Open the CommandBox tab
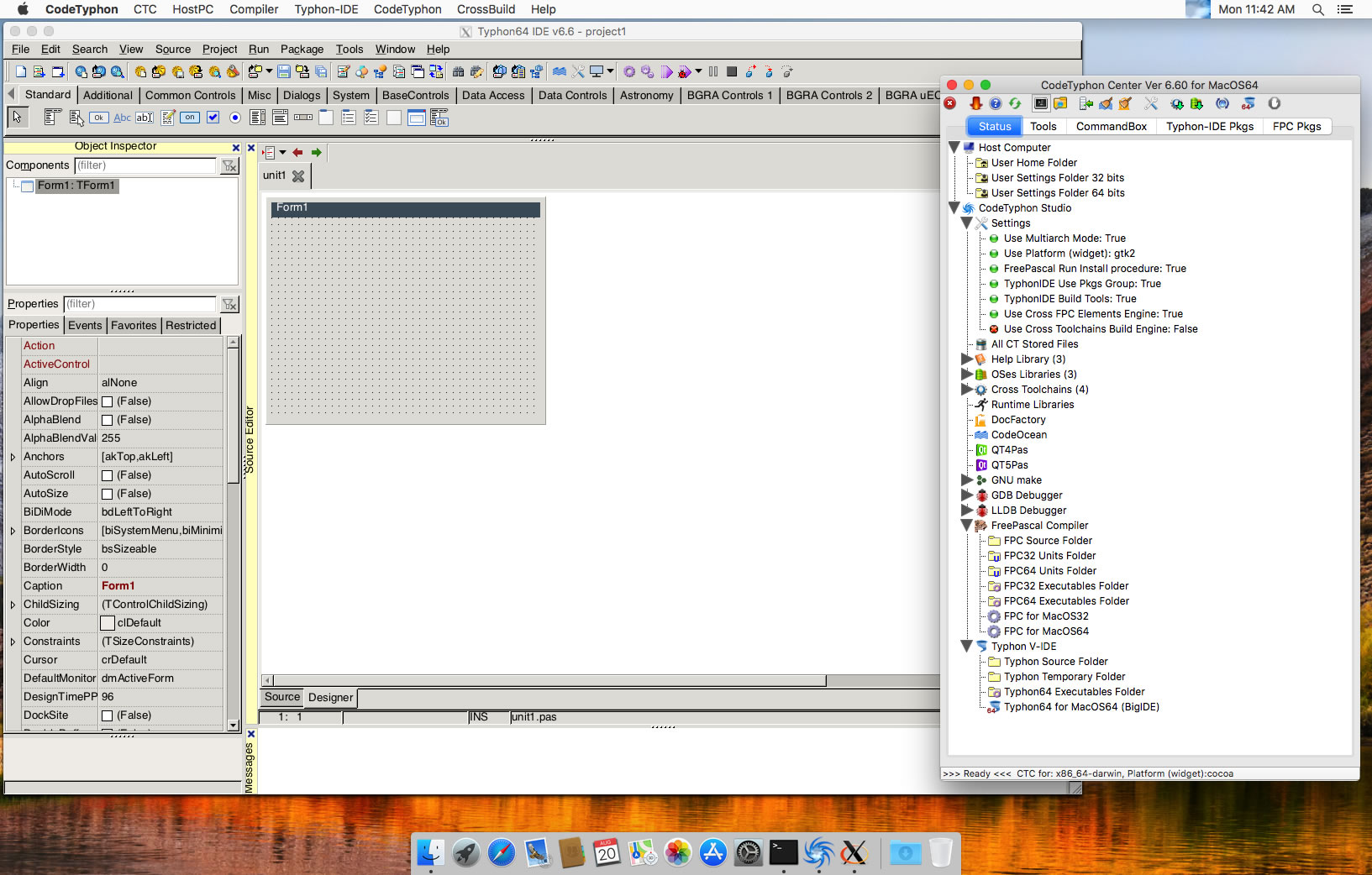Viewport: 1372px width, 875px height. pos(1111,126)
